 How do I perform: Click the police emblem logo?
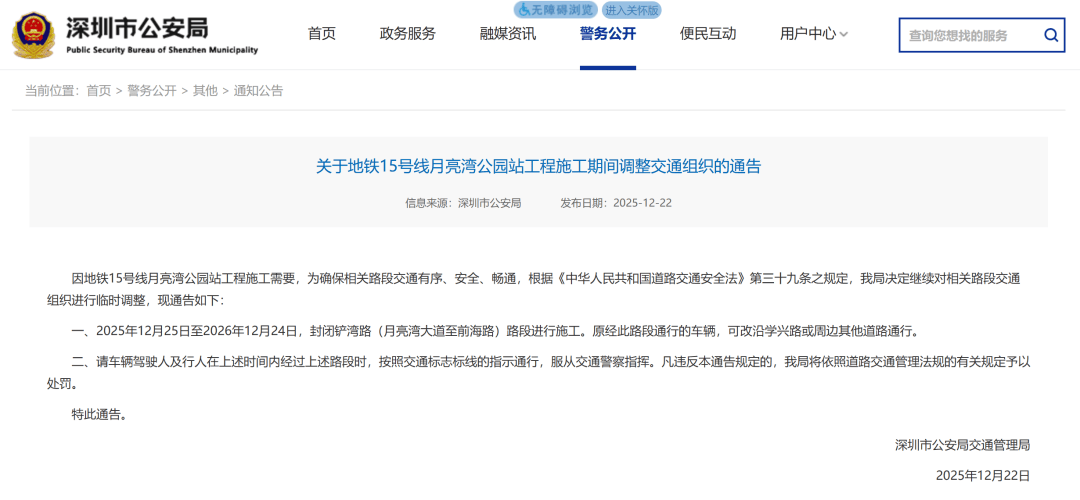[33, 35]
